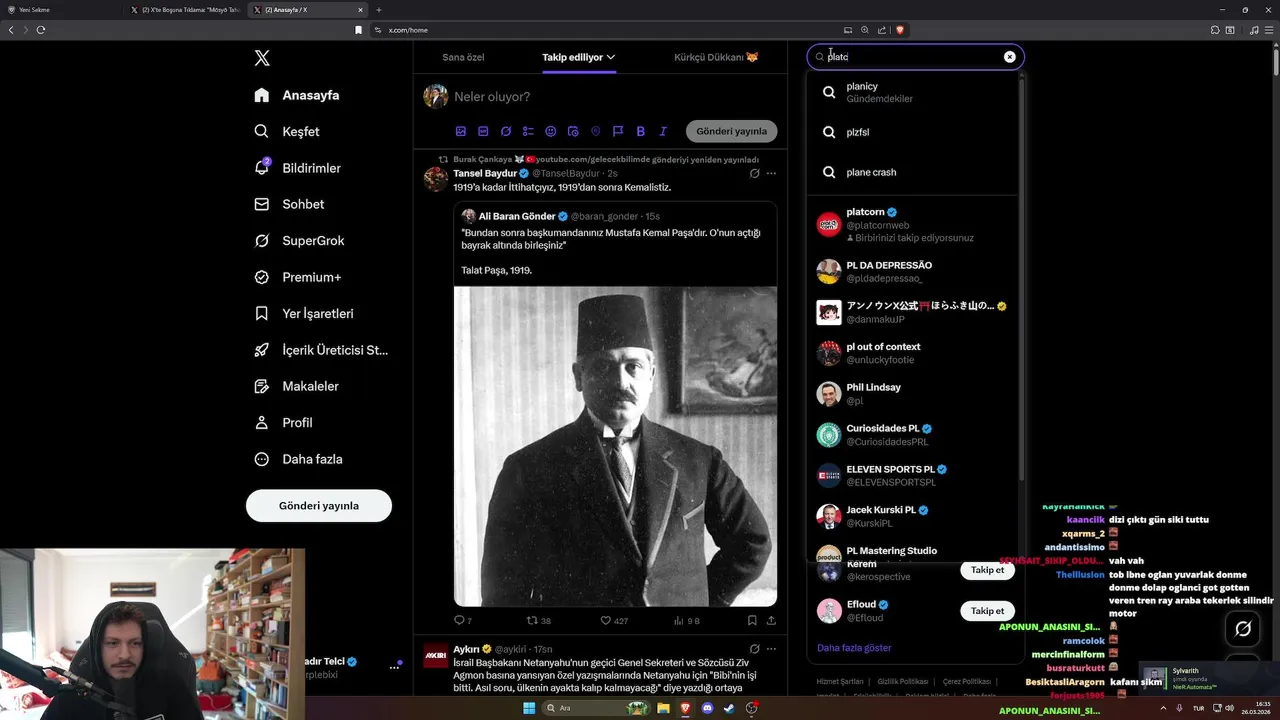The image size is (1280, 720).
Task: Click the Grok icon in the composer
Action: pos(506,131)
